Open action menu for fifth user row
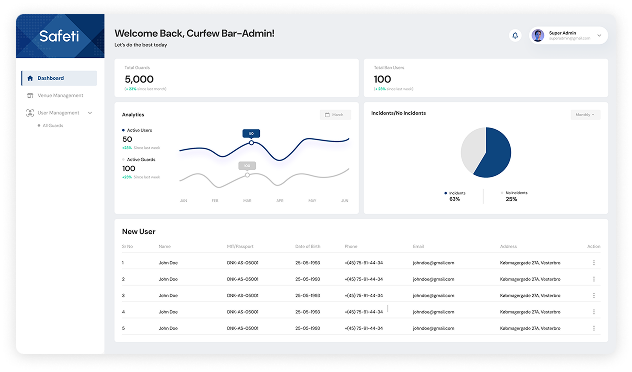 594,328
